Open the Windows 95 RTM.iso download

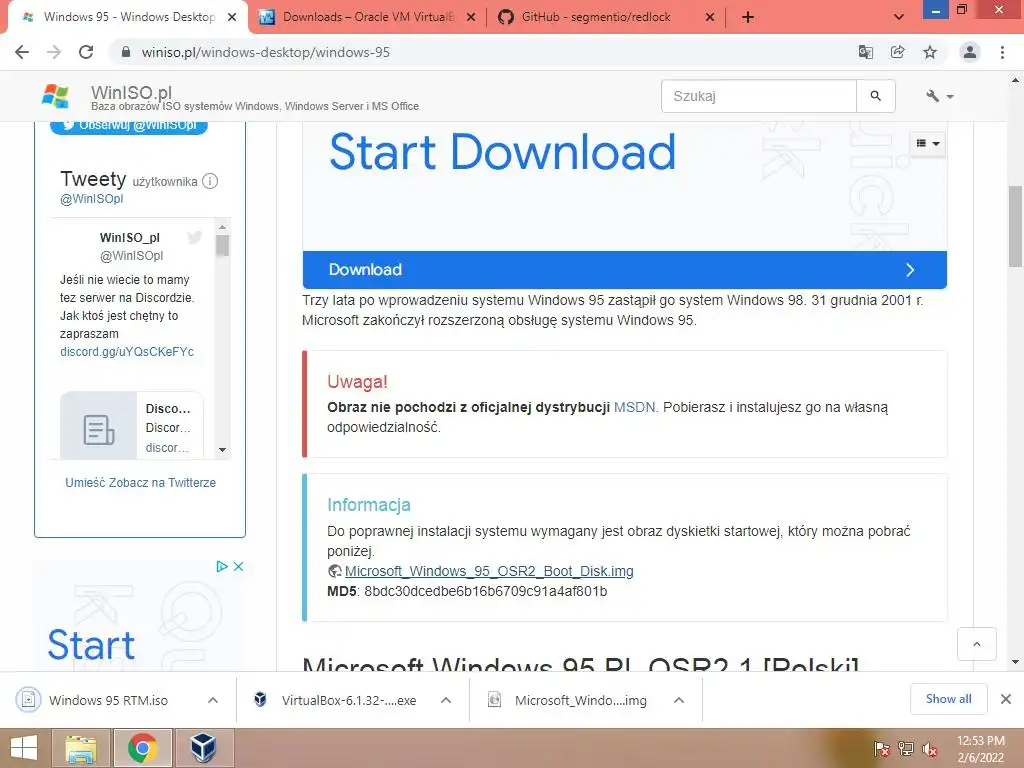click(x=108, y=700)
